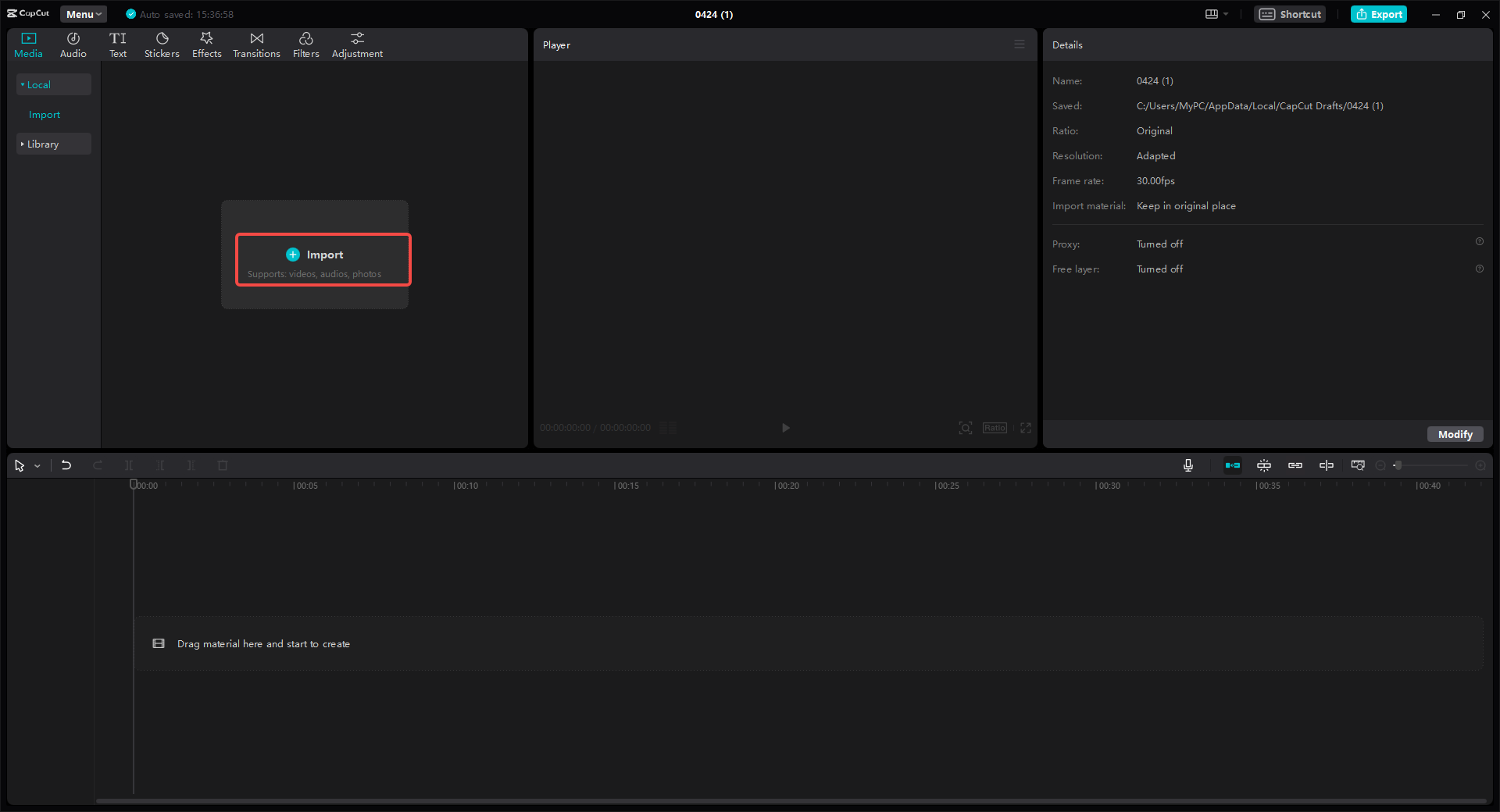The height and width of the screenshot is (812, 1500).
Task: Click the voiceover microphone icon
Action: coord(1187,465)
